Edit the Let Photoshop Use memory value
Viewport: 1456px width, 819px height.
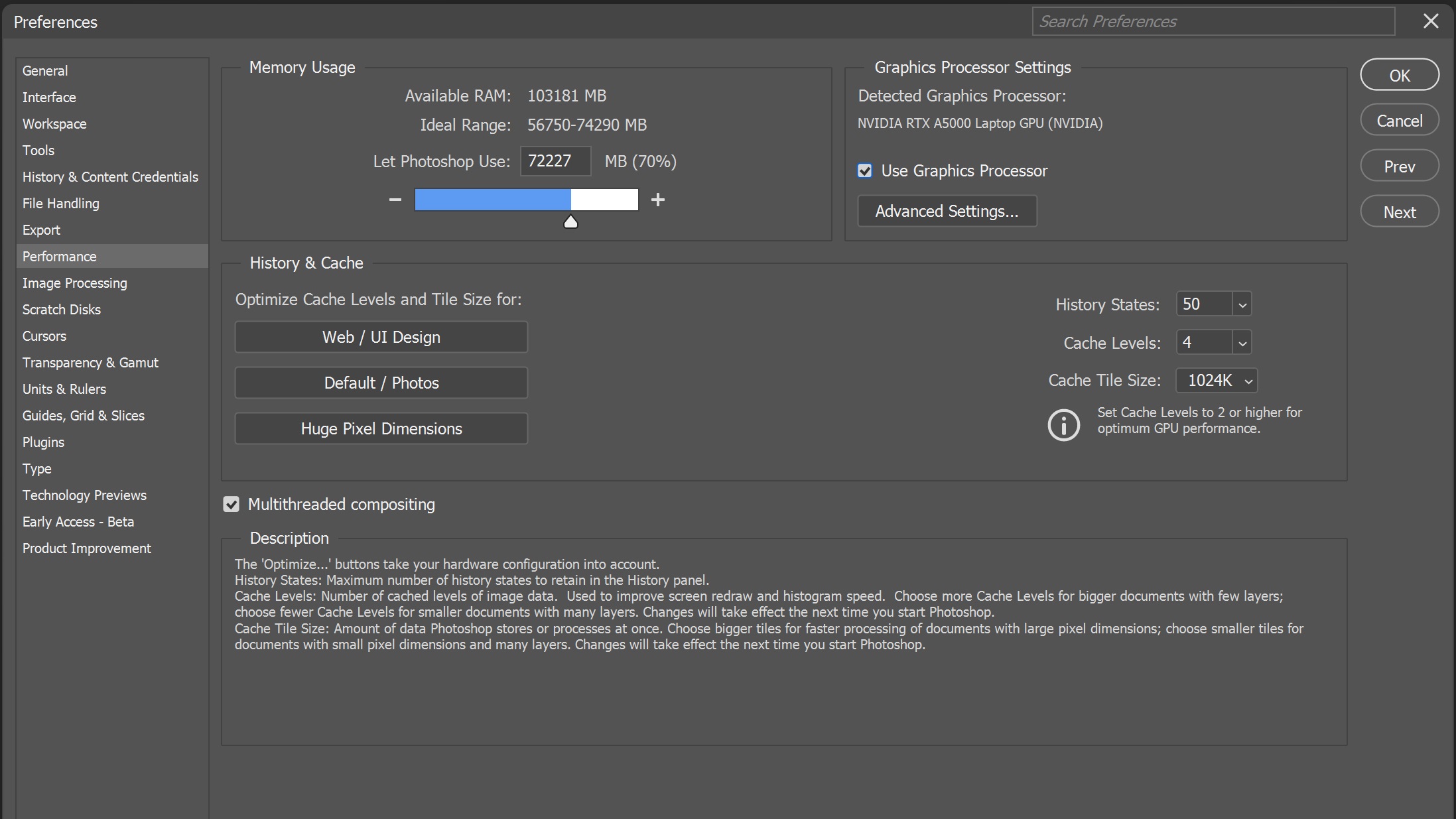[555, 160]
